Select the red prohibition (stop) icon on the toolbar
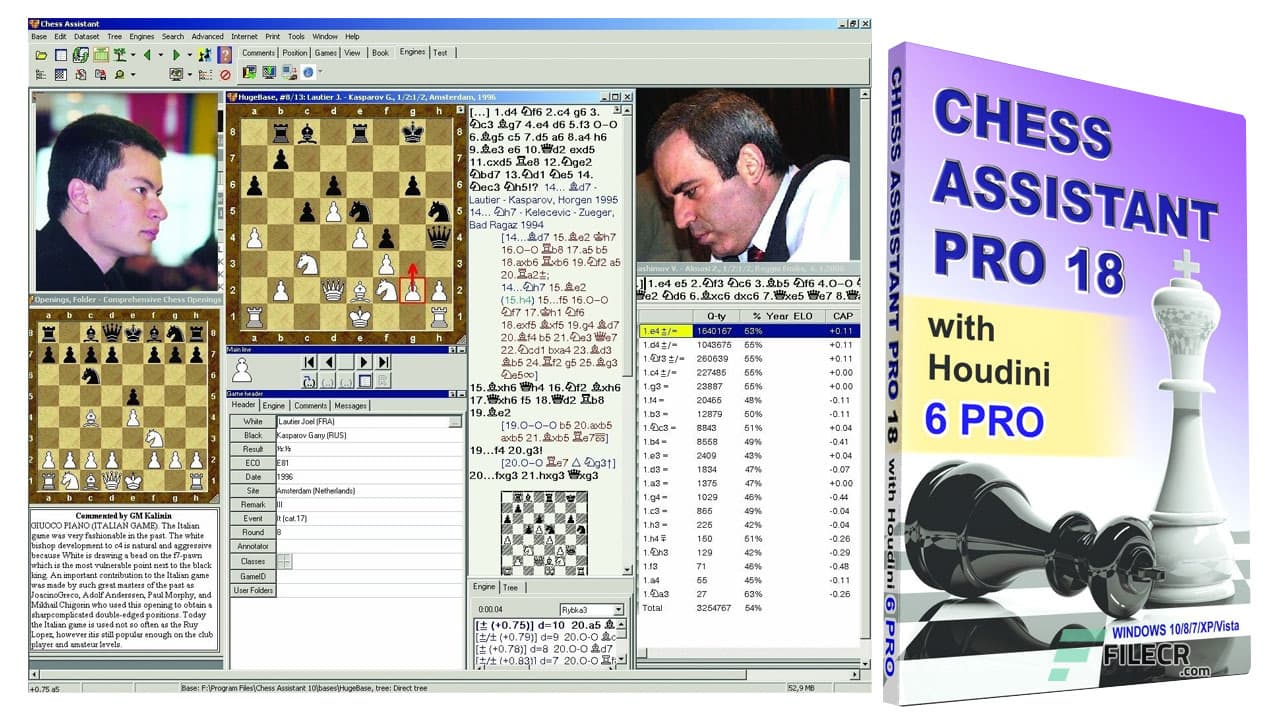 pos(224,72)
